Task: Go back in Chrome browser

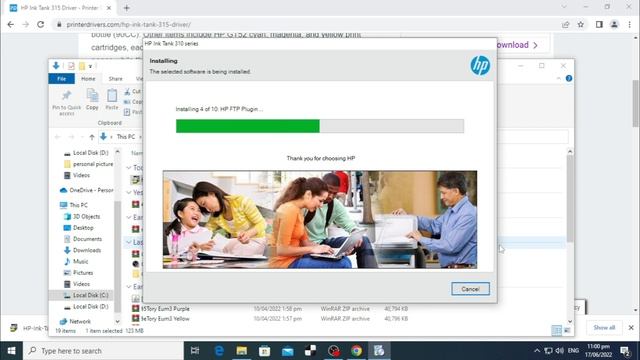Action: coord(11,24)
